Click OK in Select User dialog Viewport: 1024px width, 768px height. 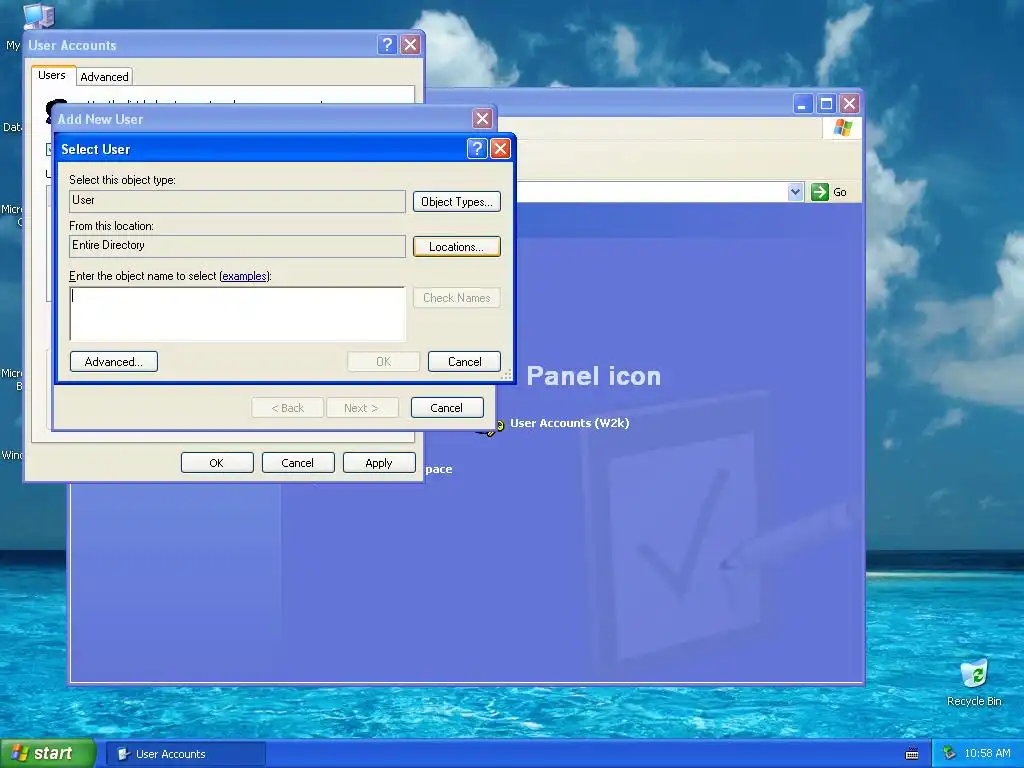point(383,362)
